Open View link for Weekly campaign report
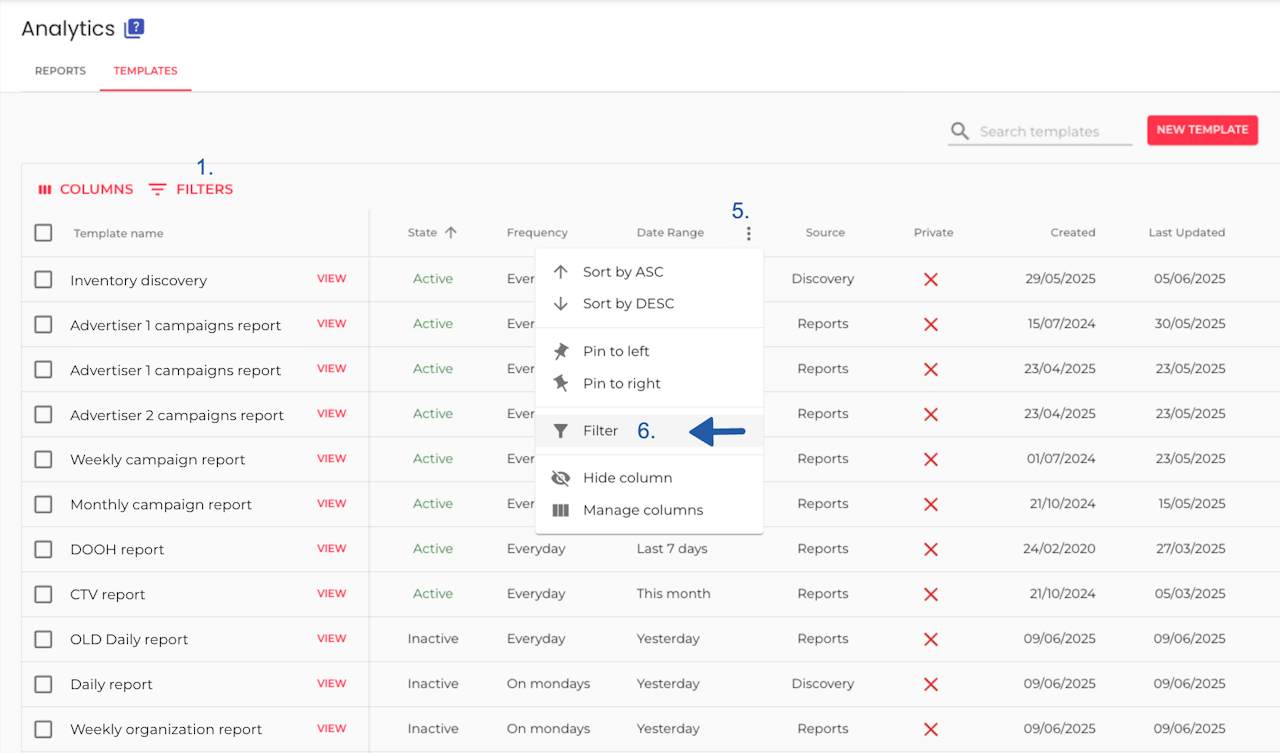Image resolution: width=1280 pixels, height=753 pixels. 331,459
